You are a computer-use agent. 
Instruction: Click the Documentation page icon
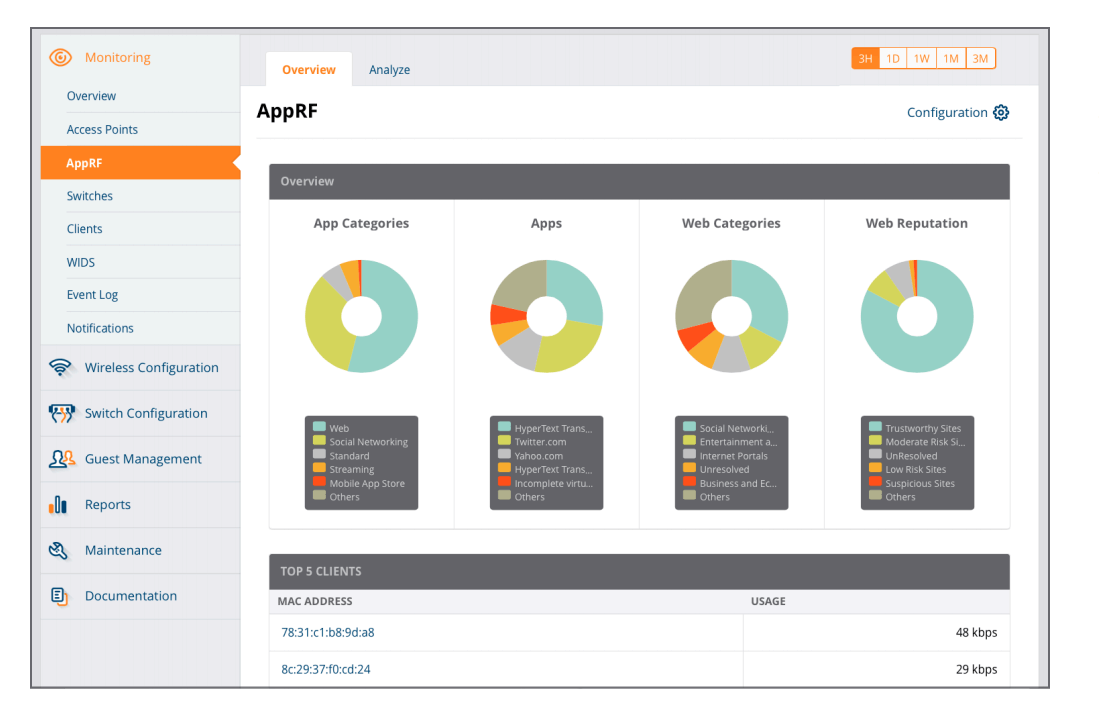(59, 596)
